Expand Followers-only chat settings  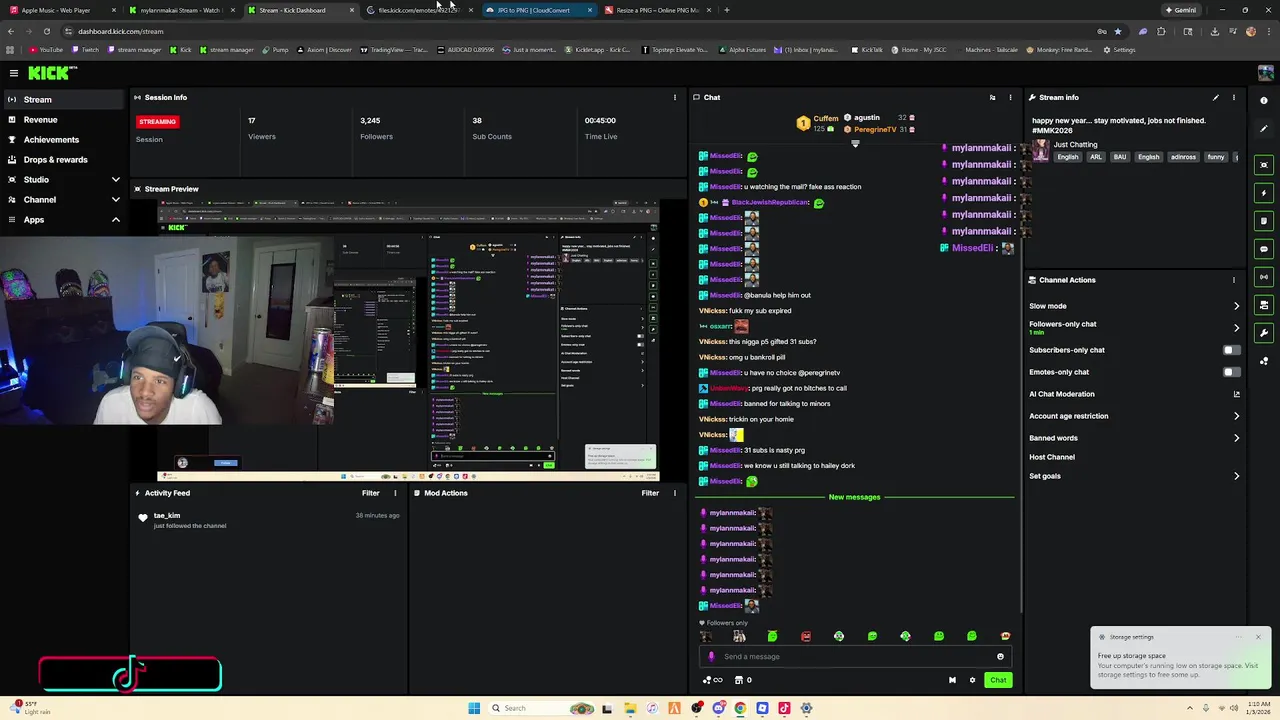1236,328
